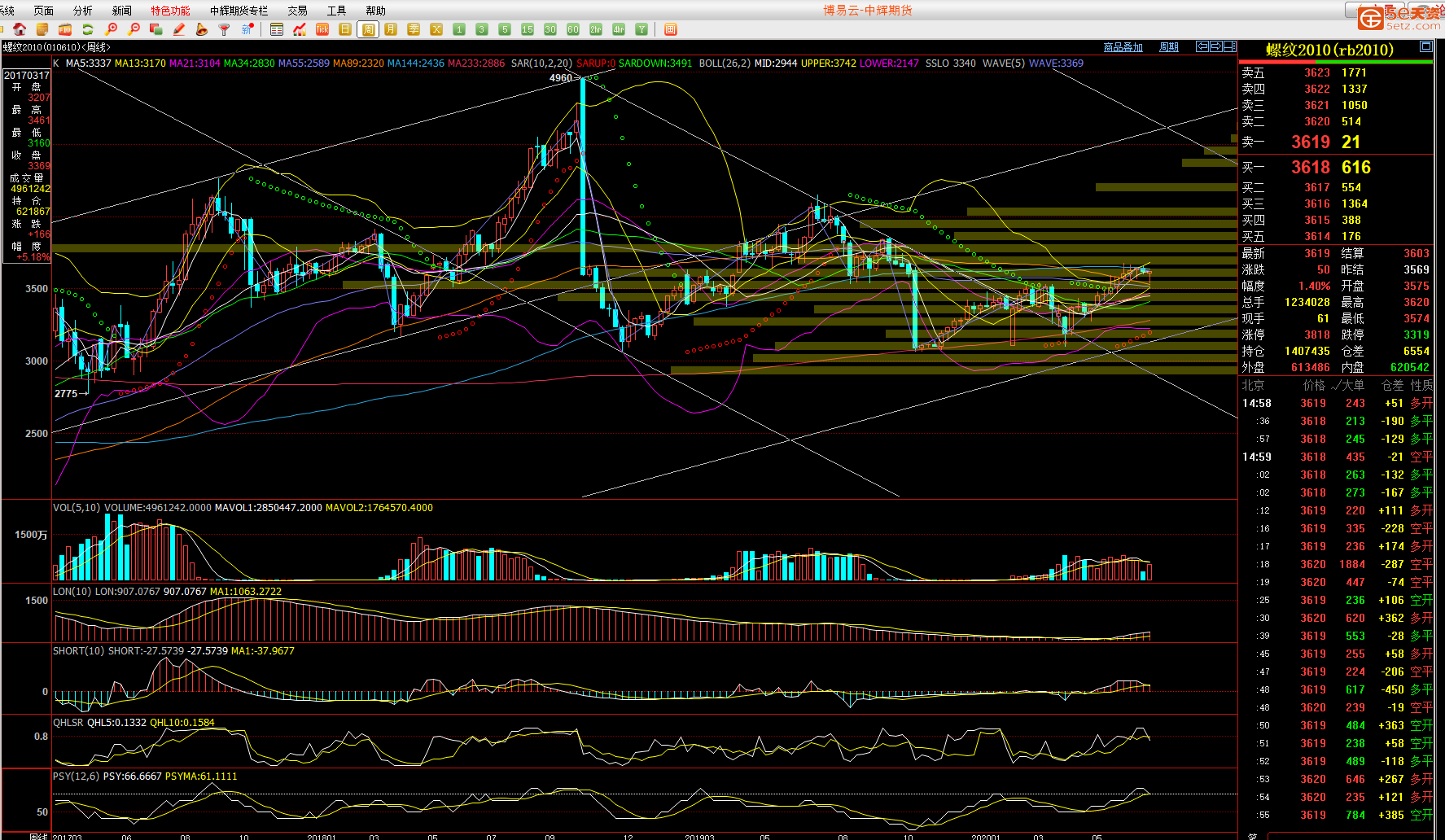Viewport: 1445px width, 840px height.
Task: Switch to 1-minute chart
Action: coord(459,29)
